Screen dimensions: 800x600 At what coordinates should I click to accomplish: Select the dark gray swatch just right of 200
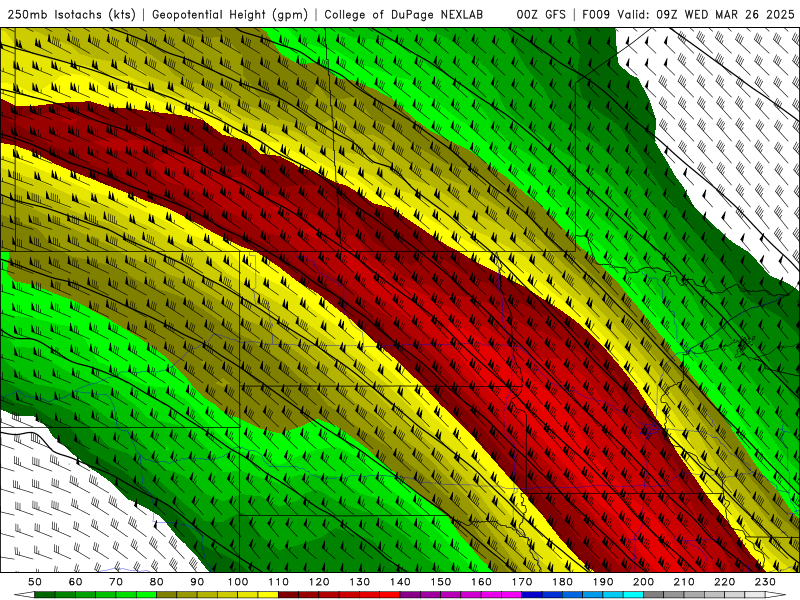click(654, 595)
